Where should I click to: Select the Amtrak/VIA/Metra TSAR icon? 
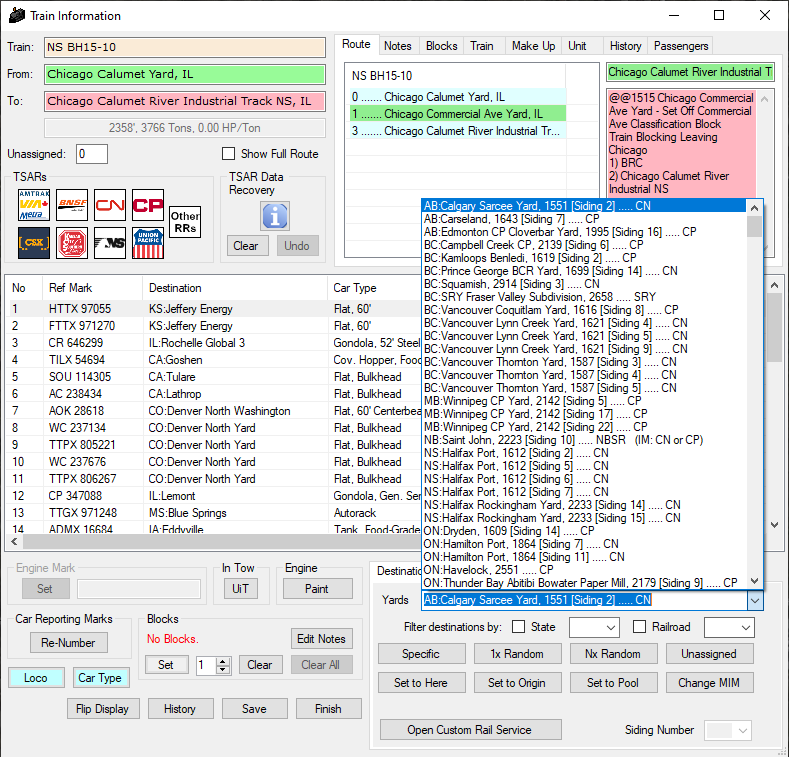coord(34,205)
